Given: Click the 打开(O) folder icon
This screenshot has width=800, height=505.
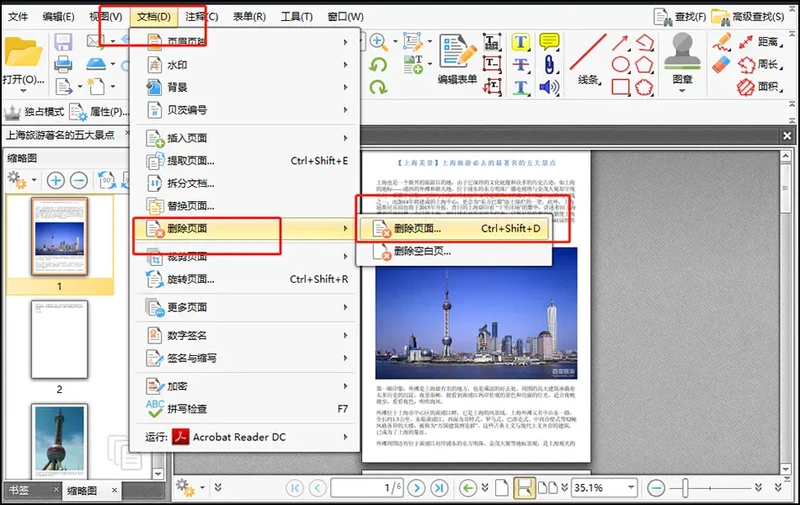Looking at the screenshot, I should tap(23, 53).
